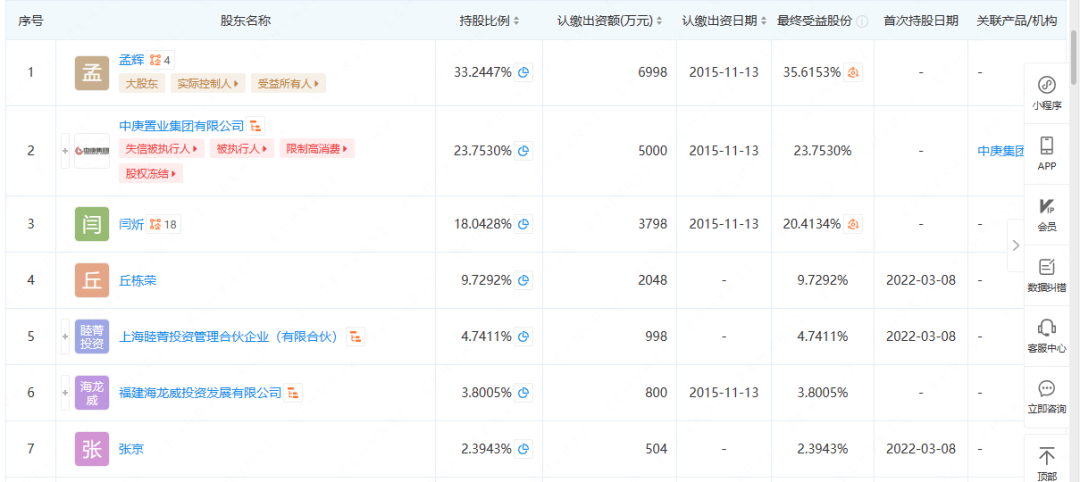This screenshot has width=1080, height=482.
Task: Click info icon beside 最终受益股份 header
Action: tap(862, 21)
